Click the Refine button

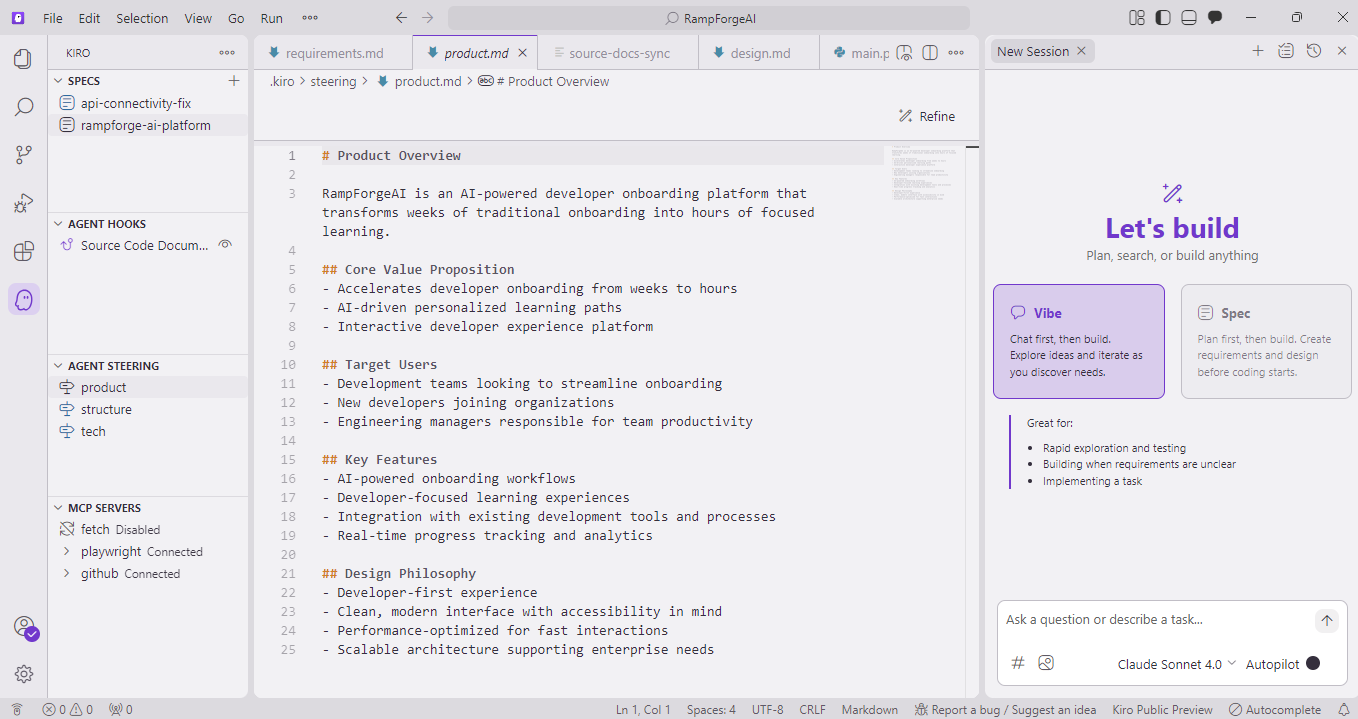(x=926, y=116)
